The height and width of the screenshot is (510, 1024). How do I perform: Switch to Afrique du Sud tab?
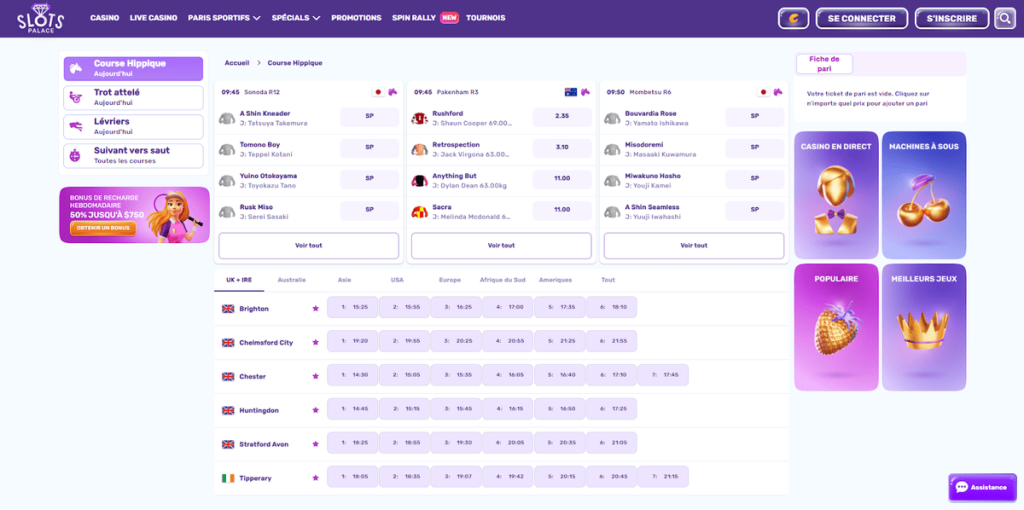502,280
